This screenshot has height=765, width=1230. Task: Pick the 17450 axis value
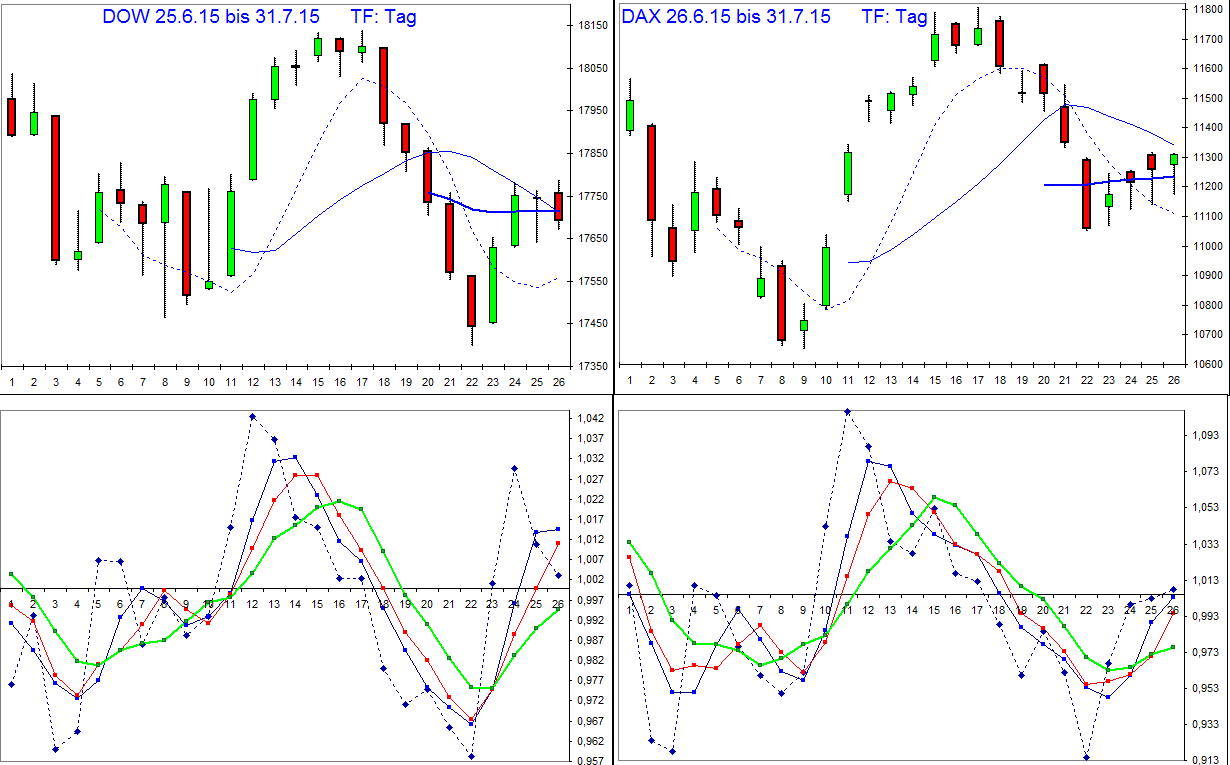[595, 323]
